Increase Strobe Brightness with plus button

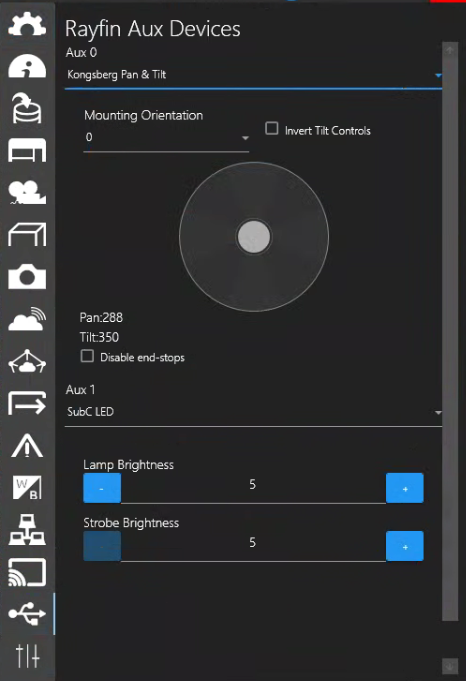pyautogui.click(x=405, y=546)
